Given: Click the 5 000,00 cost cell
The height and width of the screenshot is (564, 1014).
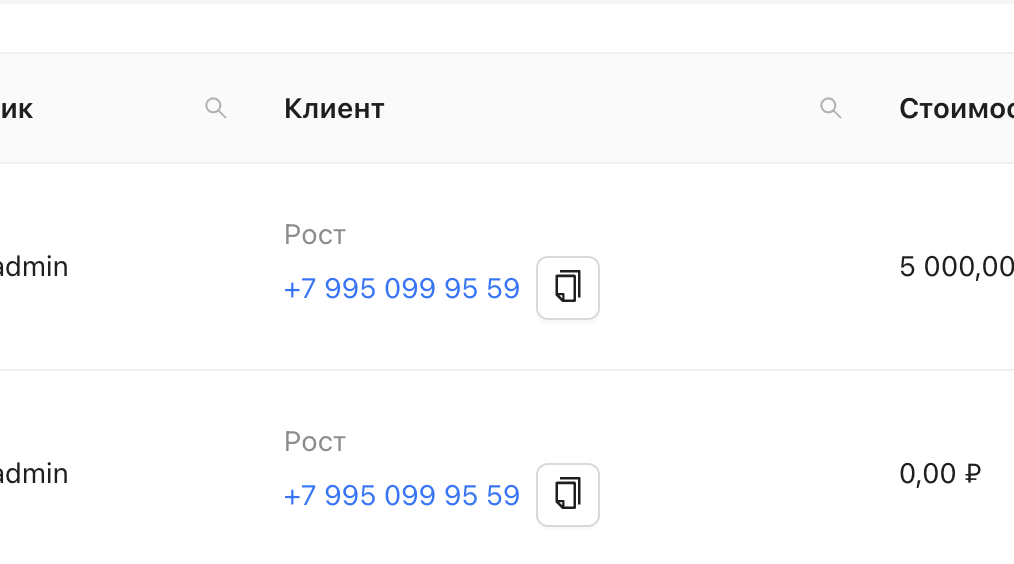Looking at the screenshot, I should pos(956,267).
